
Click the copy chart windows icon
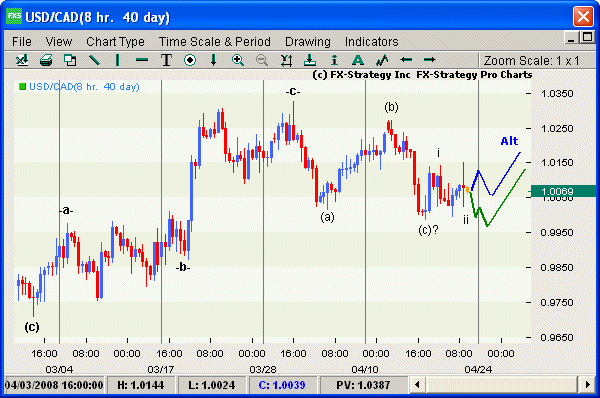(x=70, y=60)
